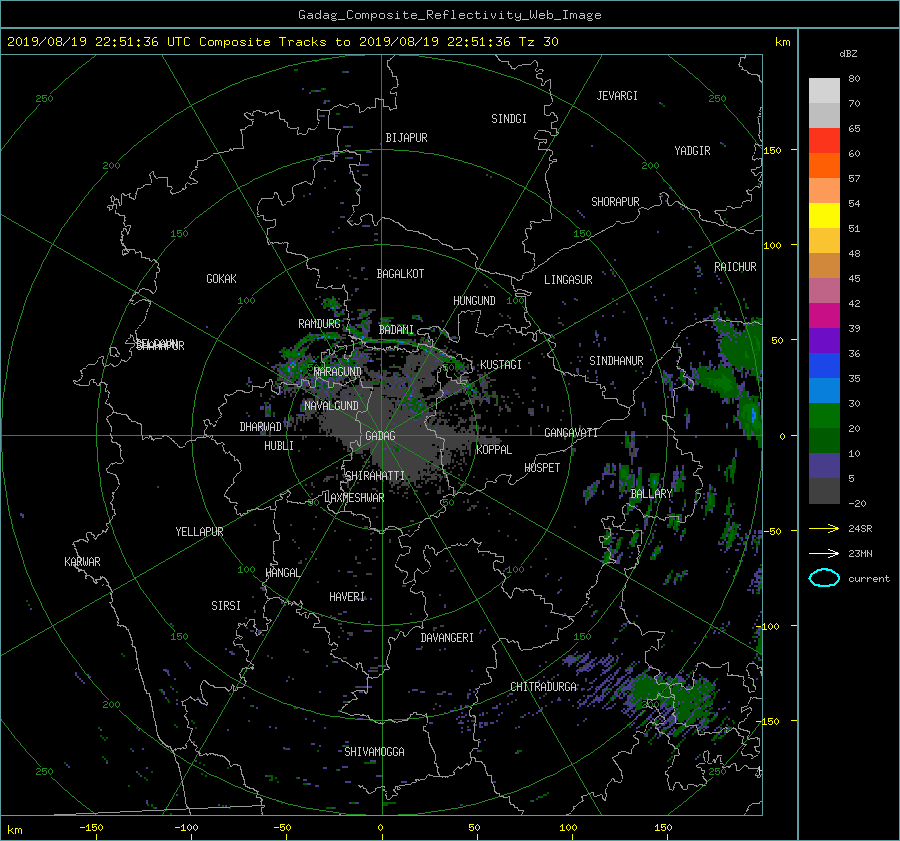Click the purple 39 dBZ color swatch
Image resolution: width=900 pixels, height=841 pixels.
pyautogui.click(x=824, y=340)
